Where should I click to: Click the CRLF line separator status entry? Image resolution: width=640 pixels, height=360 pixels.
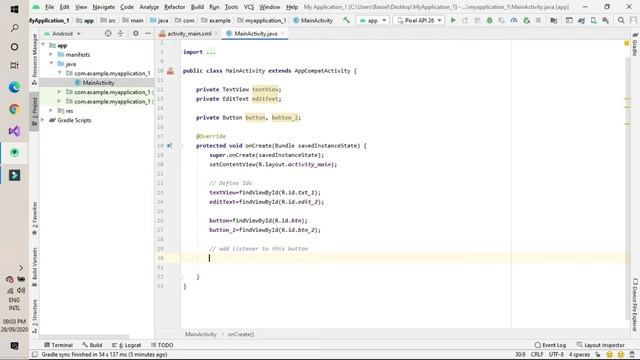tap(537, 354)
